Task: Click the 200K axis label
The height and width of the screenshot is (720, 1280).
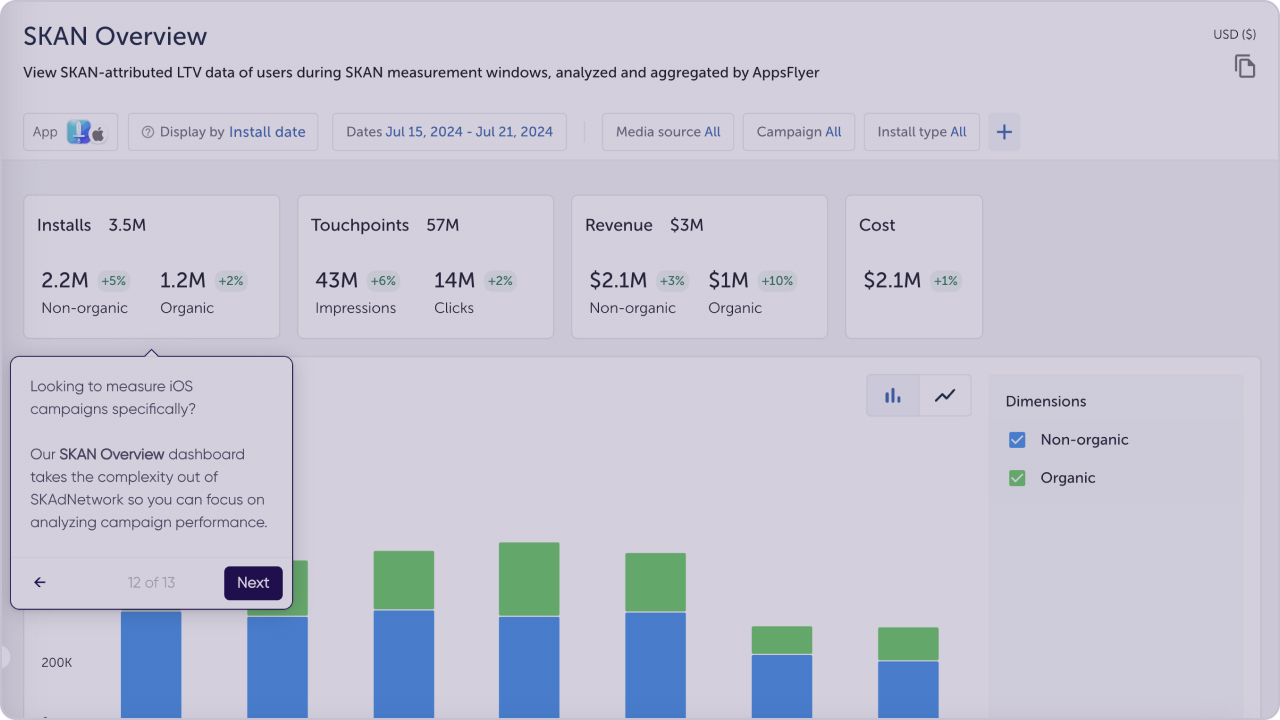Action: click(57, 663)
